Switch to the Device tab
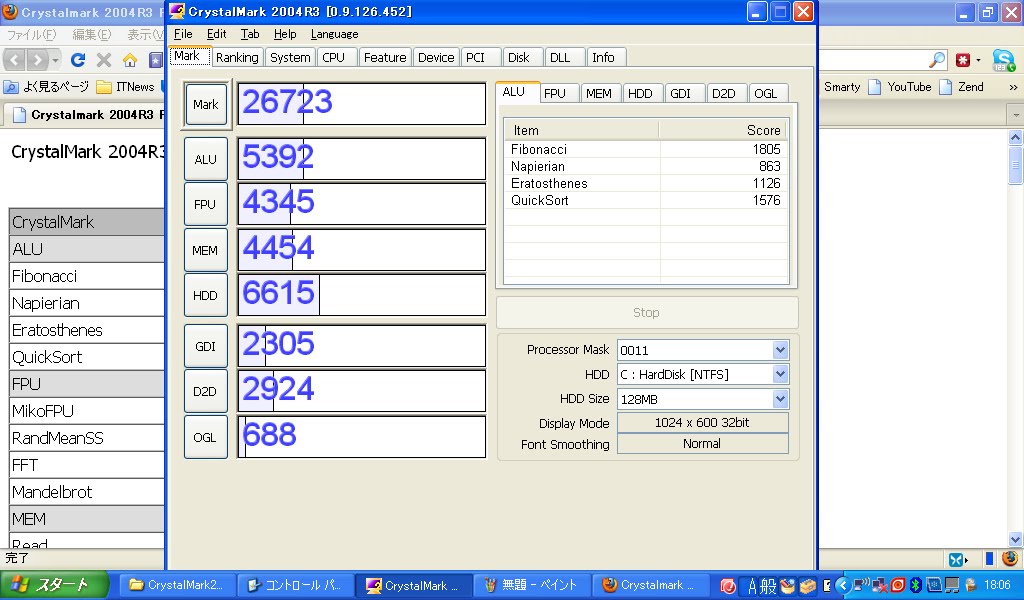1024x600 pixels. (436, 57)
